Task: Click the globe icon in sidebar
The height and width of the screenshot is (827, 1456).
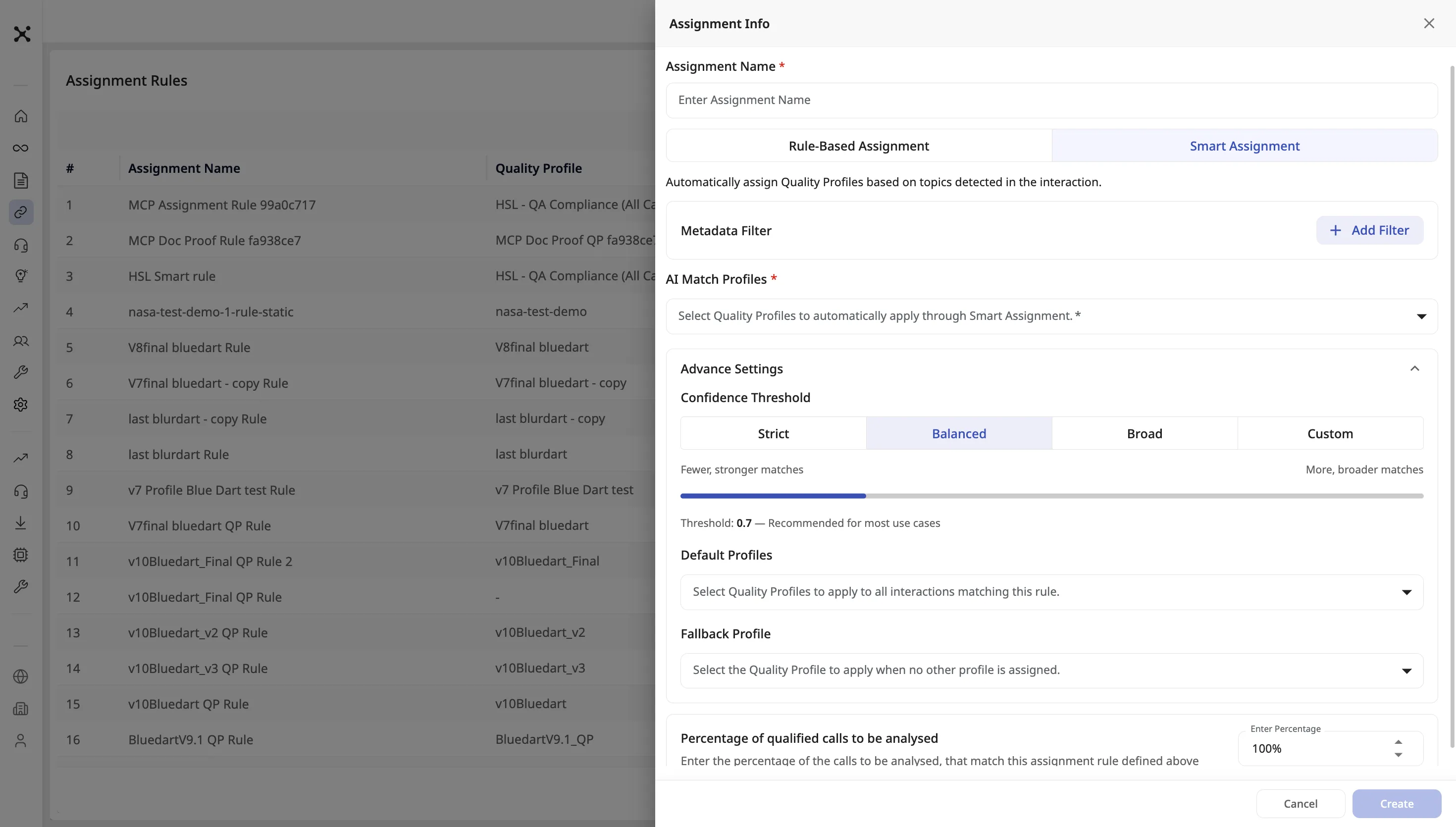Action: click(21, 676)
